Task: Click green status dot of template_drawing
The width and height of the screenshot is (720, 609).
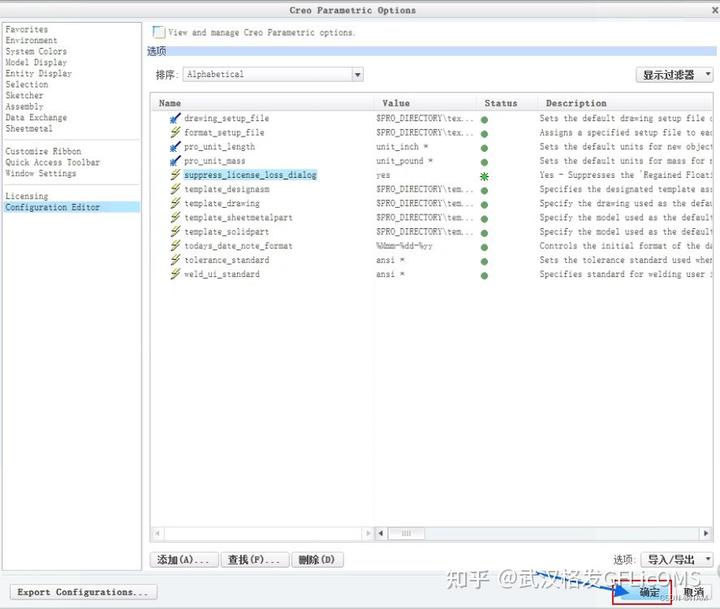Action: tap(484, 205)
